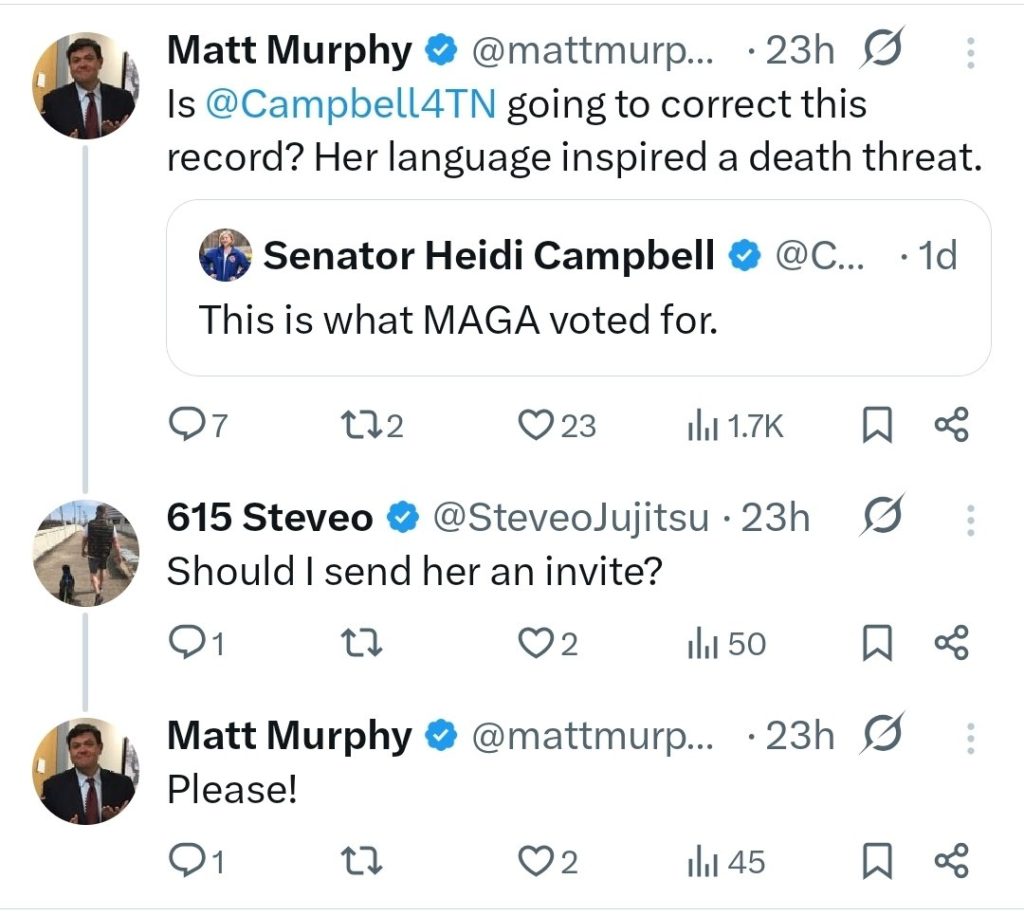1024x916 pixels.
Task: Bookmark Matt Murphy's first tweet
Action: click(x=876, y=427)
